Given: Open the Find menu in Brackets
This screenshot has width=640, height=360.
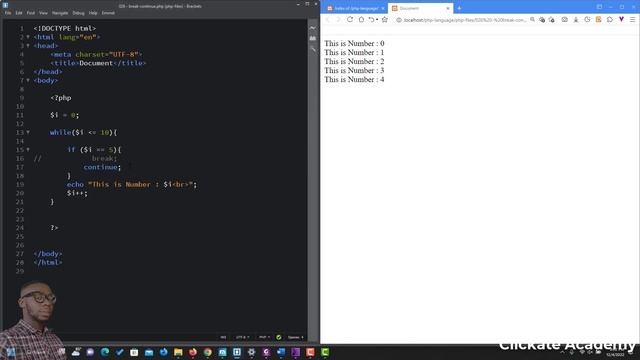Looking at the screenshot, I should pyautogui.click(x=31, y=13).
